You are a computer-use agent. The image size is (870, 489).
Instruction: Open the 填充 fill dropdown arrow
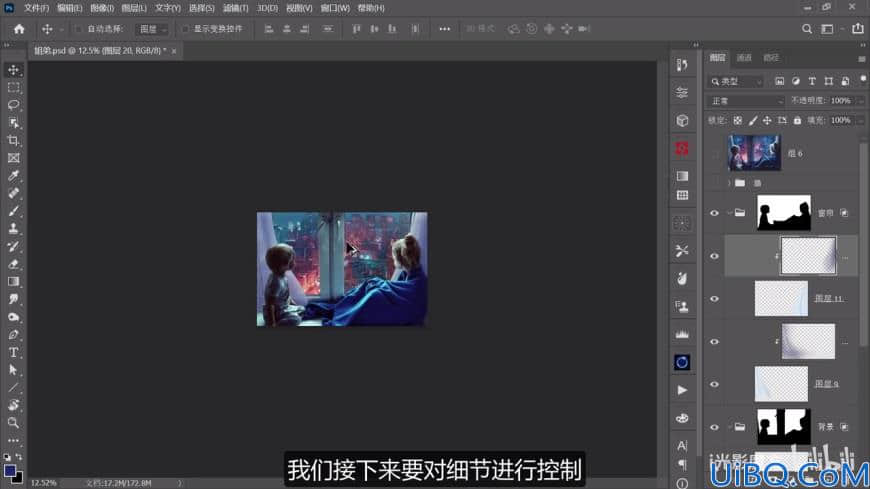pos(861,120)
